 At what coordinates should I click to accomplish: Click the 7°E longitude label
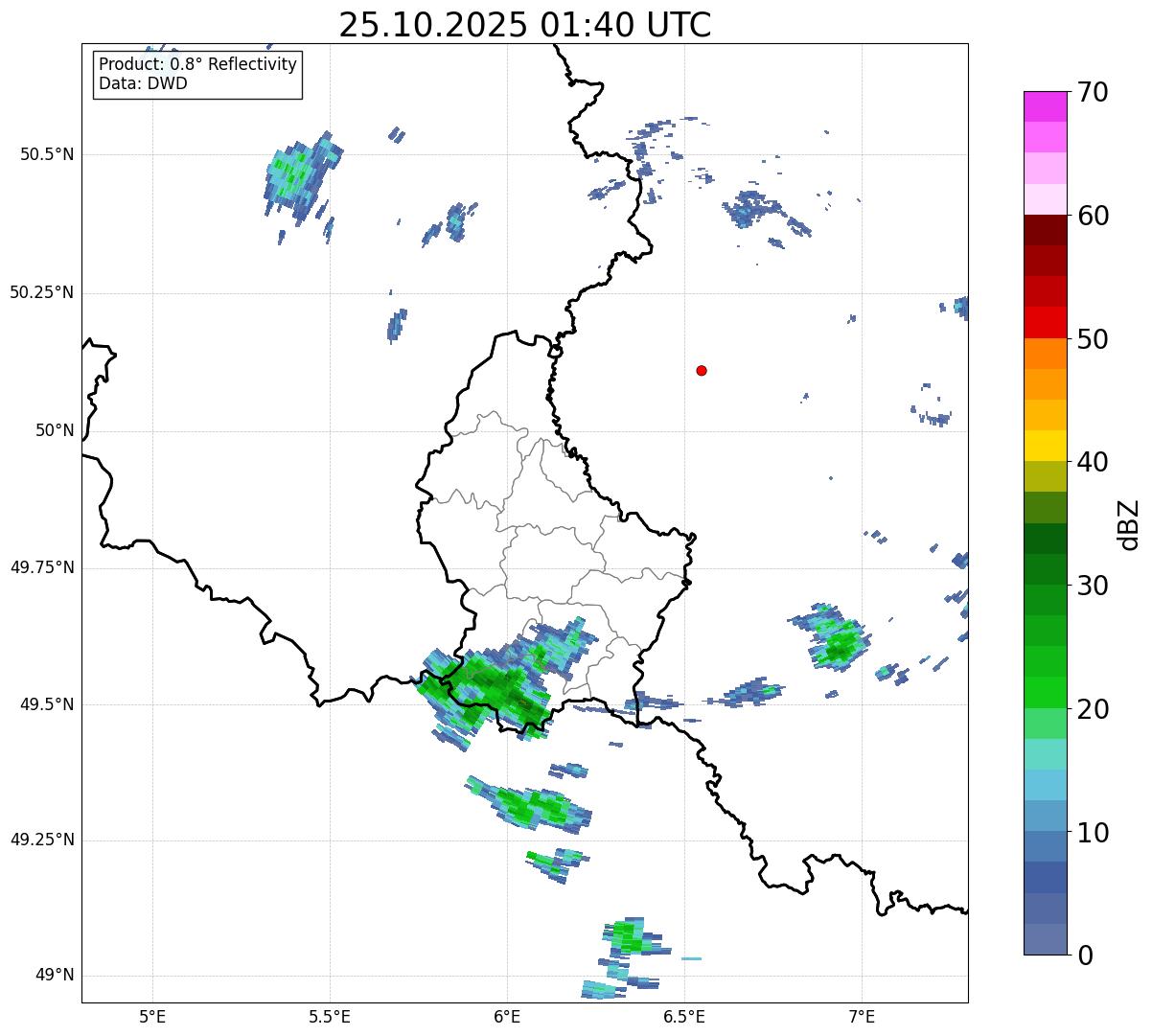(862, 1016)
